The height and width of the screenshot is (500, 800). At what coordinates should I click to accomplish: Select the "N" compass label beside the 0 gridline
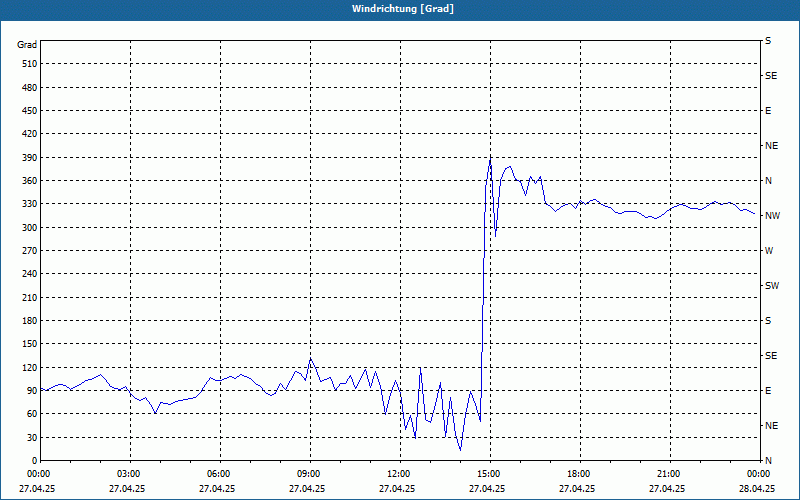768,461
